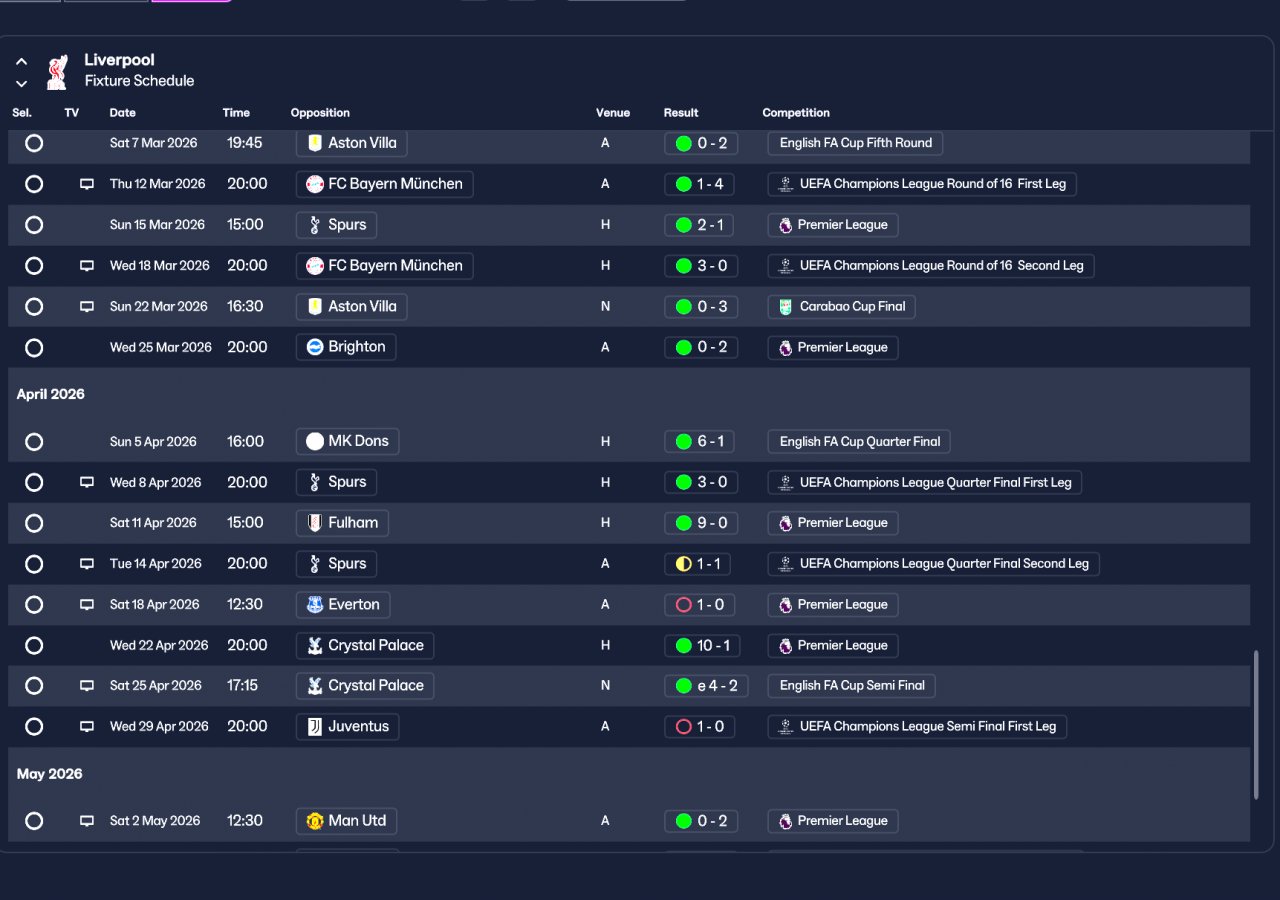Screen dimensions: 1280x900
Task: Click the Fulham club badge icon
Action: point(315,522)
